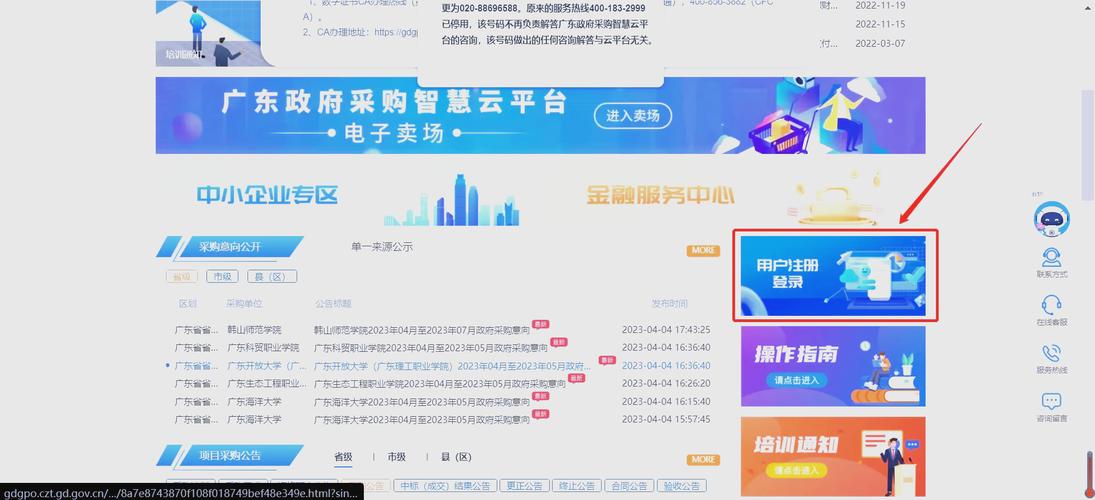This screenshot has width=1095, height=500.
Task: Select 市级 filter under 采购意向公开
Action: click(223, 277)
